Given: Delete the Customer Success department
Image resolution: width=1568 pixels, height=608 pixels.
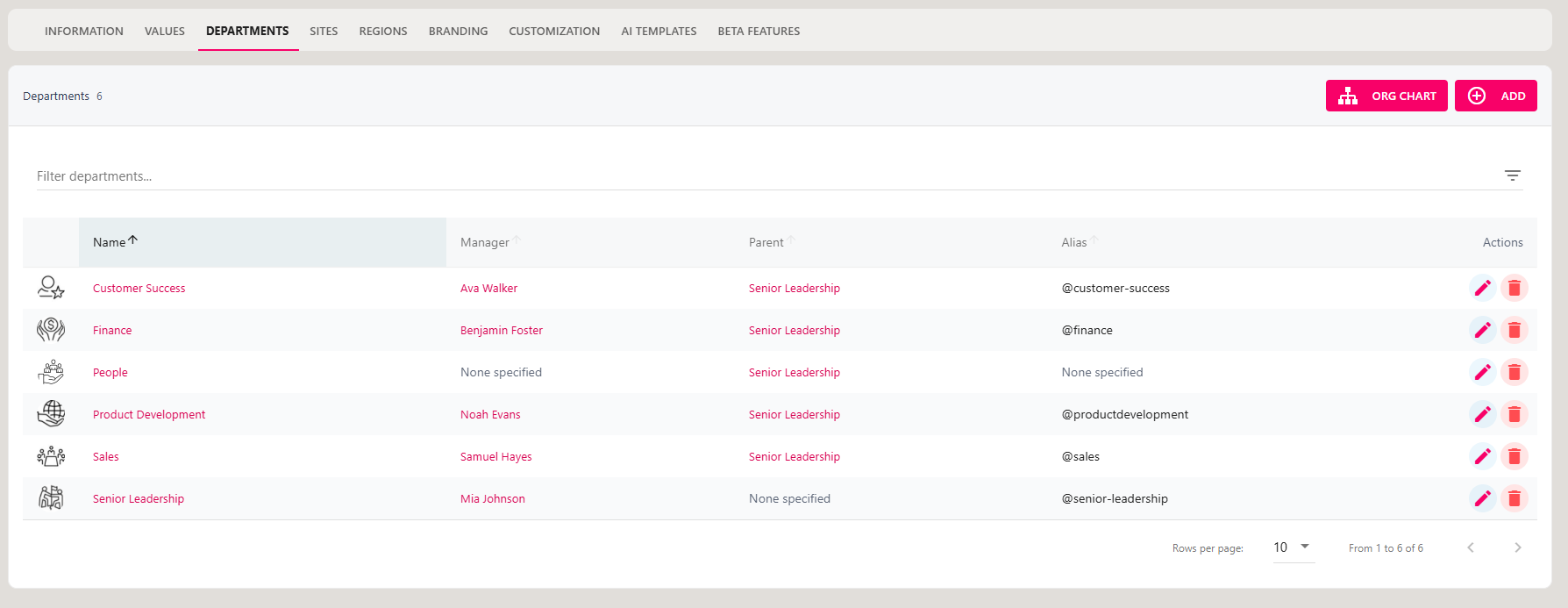Looking at the screenshot, I should pos(1514,288).
